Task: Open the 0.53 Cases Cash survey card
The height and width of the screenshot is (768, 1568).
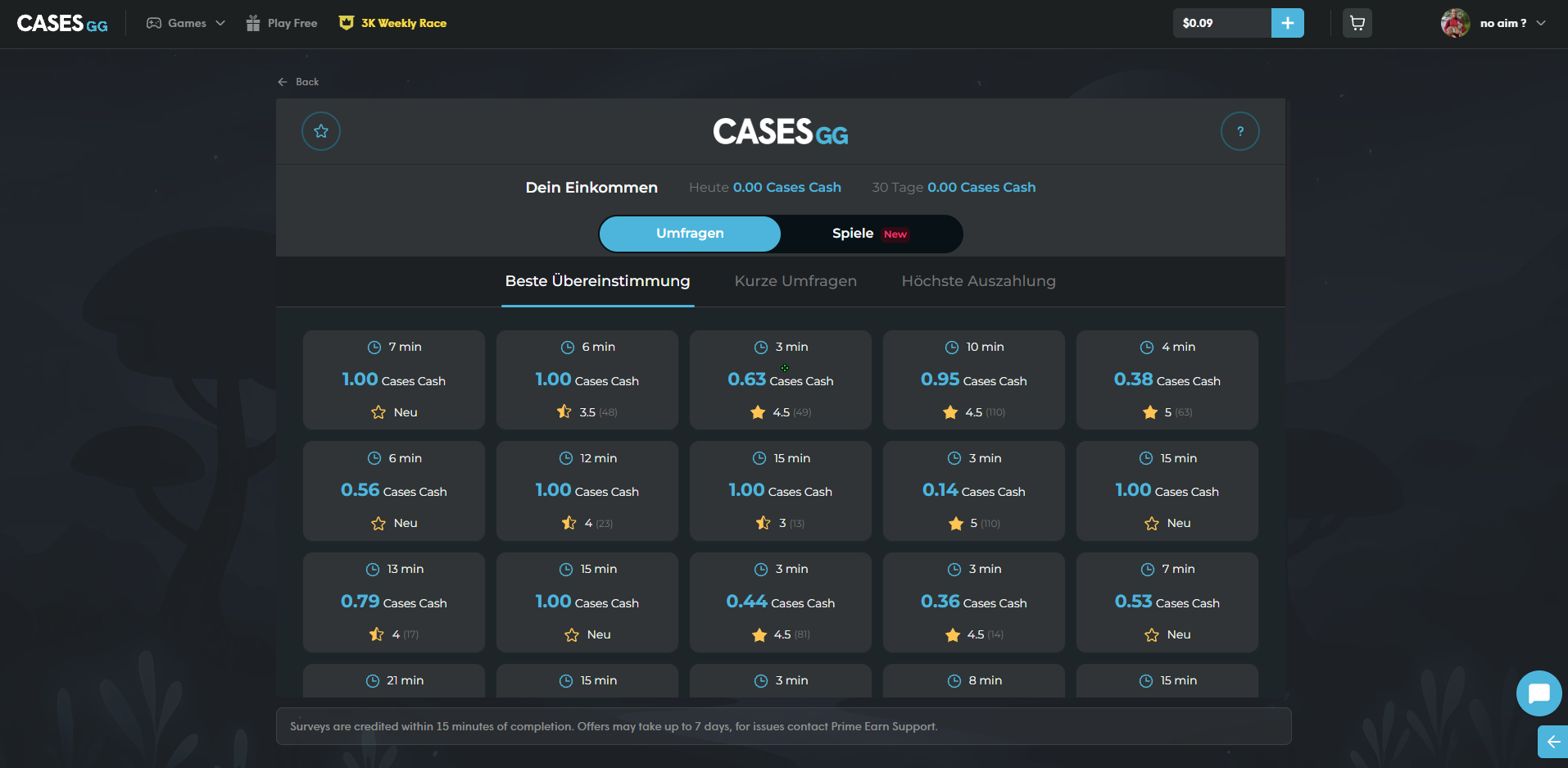Action: tap(1167, 602)
